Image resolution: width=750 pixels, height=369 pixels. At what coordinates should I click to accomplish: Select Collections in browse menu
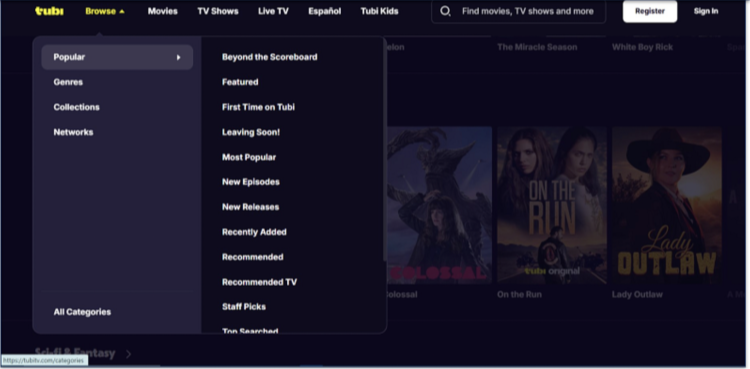pos(77,107)
